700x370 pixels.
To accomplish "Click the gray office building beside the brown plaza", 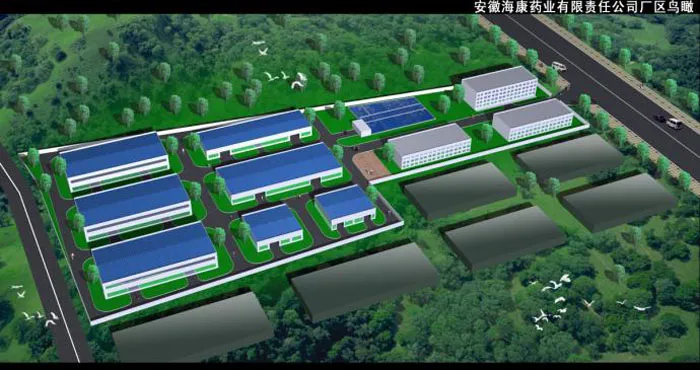I will coord(429,146).
